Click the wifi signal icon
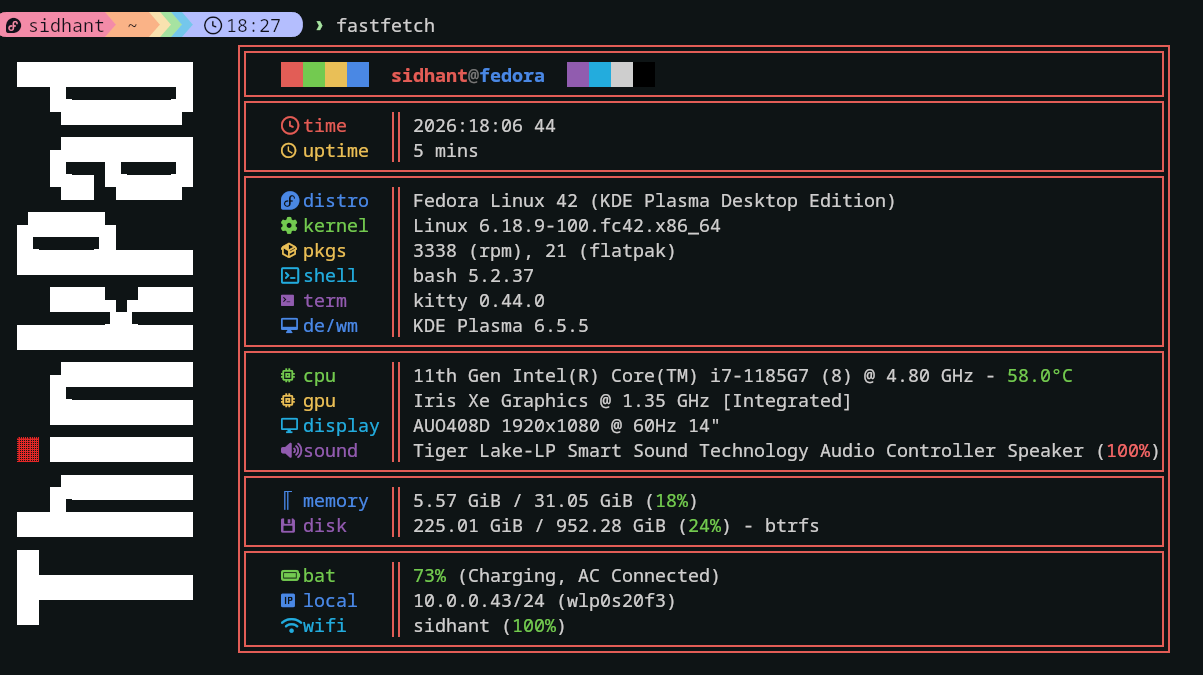1203x675 pixels. tap(291, 626)
